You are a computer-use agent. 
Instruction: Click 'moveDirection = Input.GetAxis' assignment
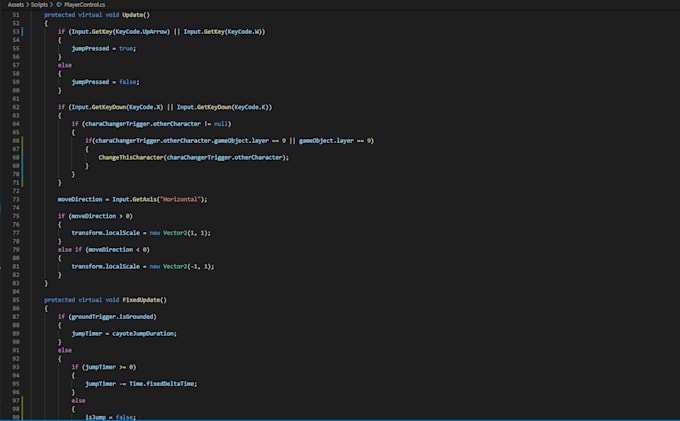(107, 199)
